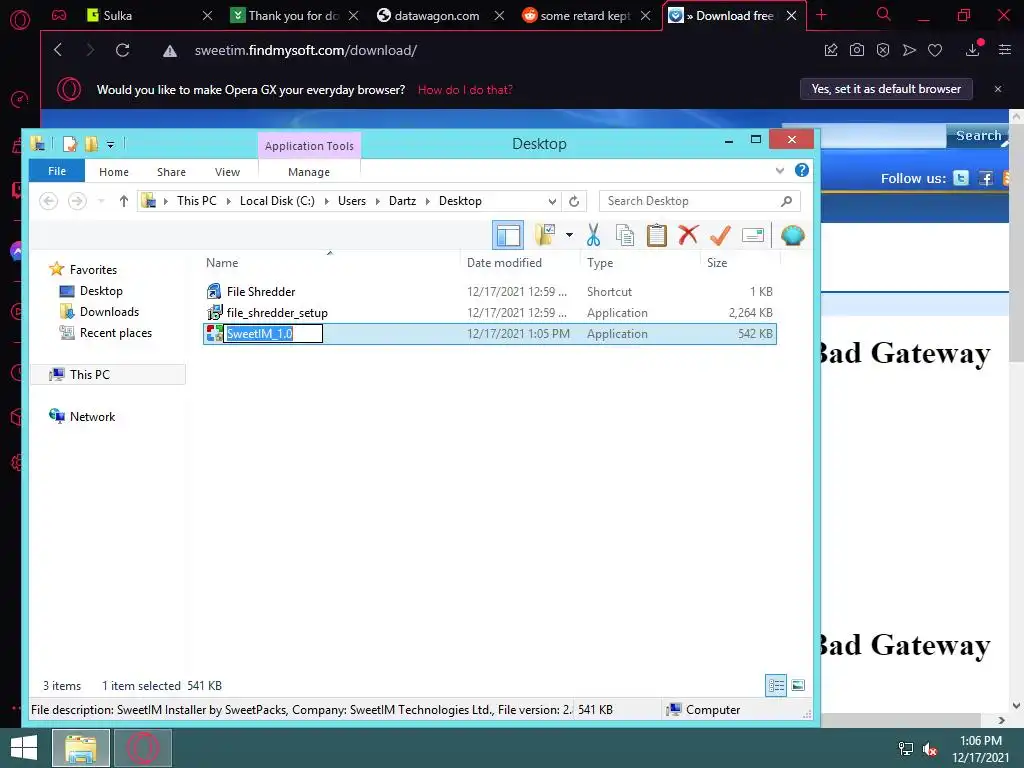Sort by Size column header
This screenshot has height=768, width=1024.
[x=741, y=263]
